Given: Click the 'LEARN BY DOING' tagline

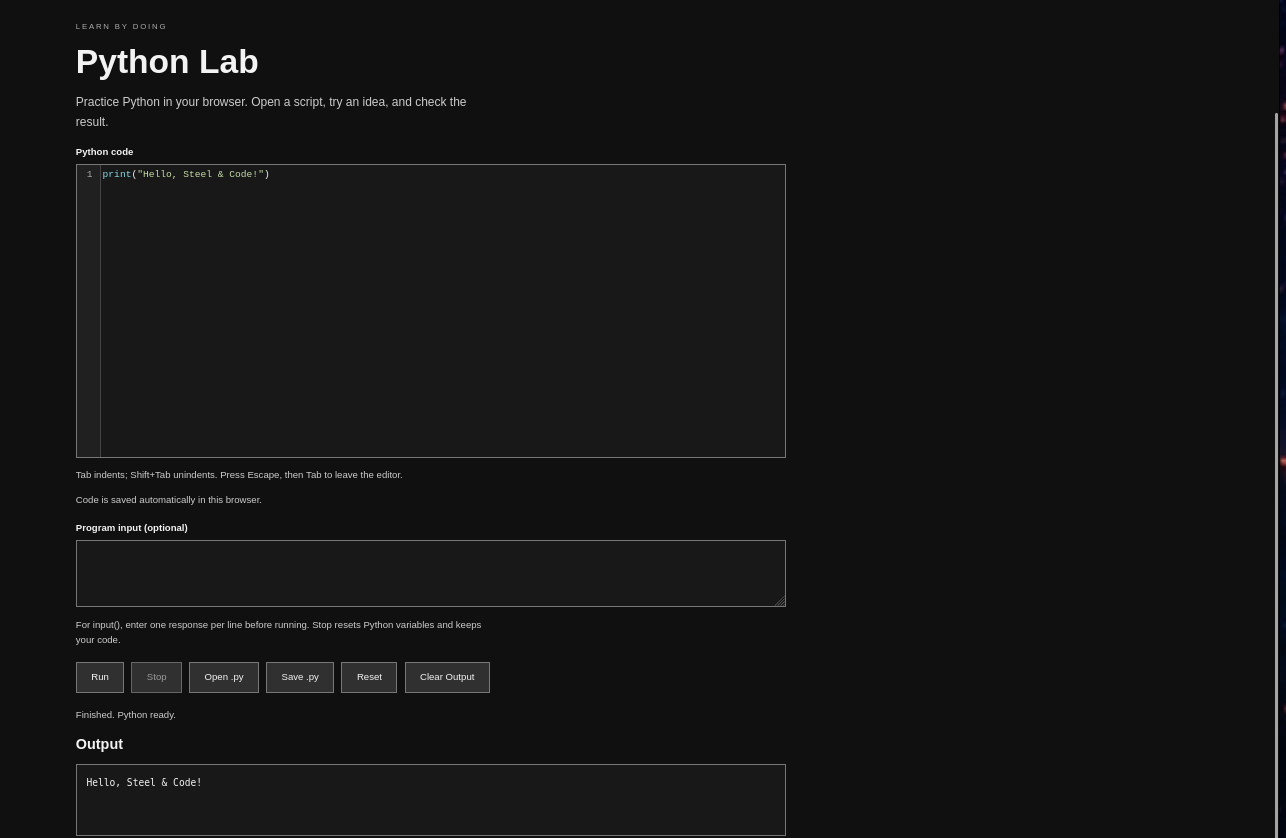Looking at the screenshot, I should pos(121,27).
